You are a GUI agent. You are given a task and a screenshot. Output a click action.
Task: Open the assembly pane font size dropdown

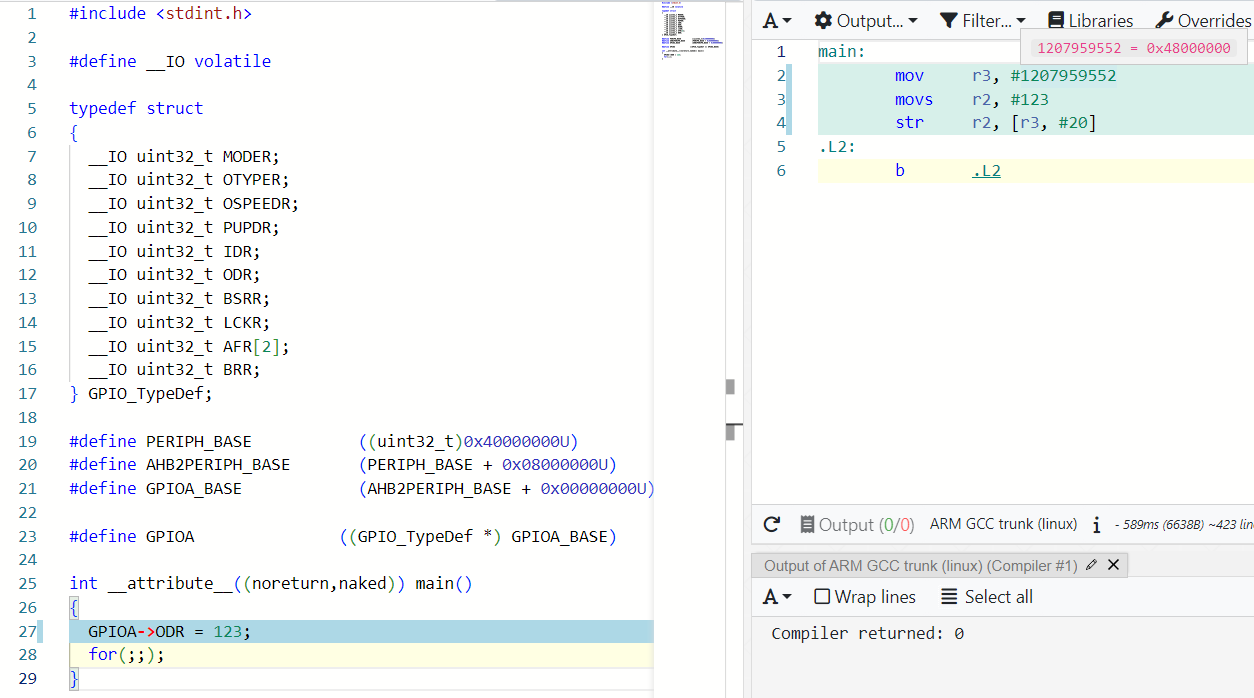click(x=777, y=20)
